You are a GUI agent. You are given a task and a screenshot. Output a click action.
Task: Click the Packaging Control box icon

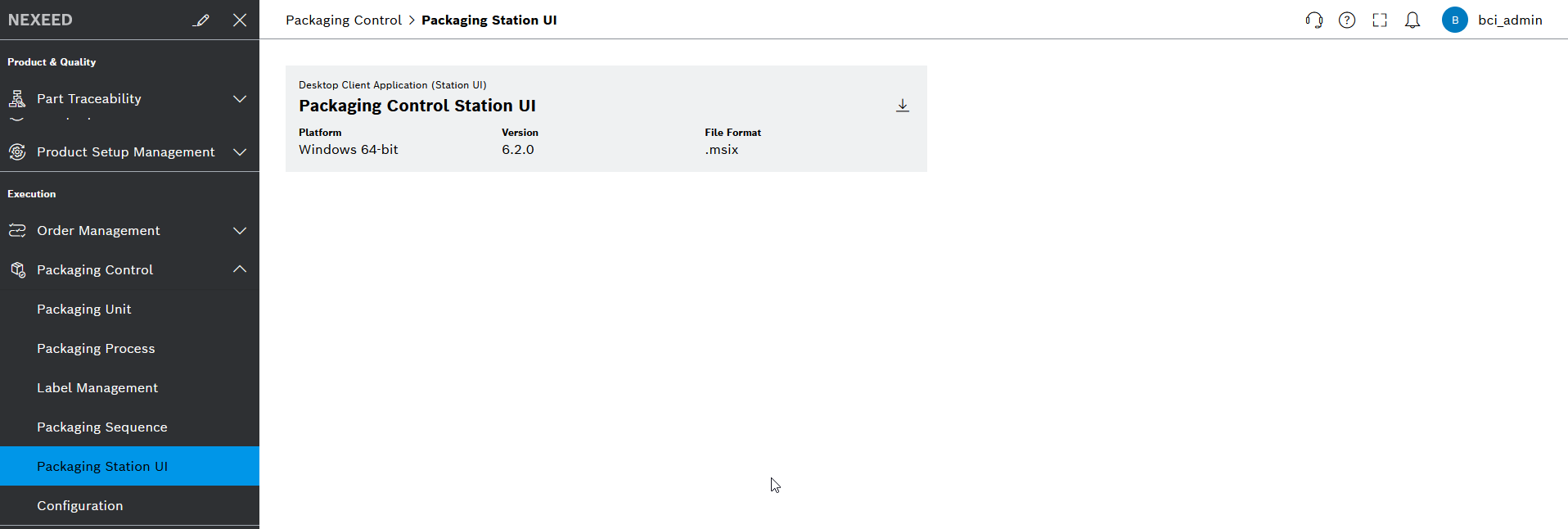coord(17,269)
